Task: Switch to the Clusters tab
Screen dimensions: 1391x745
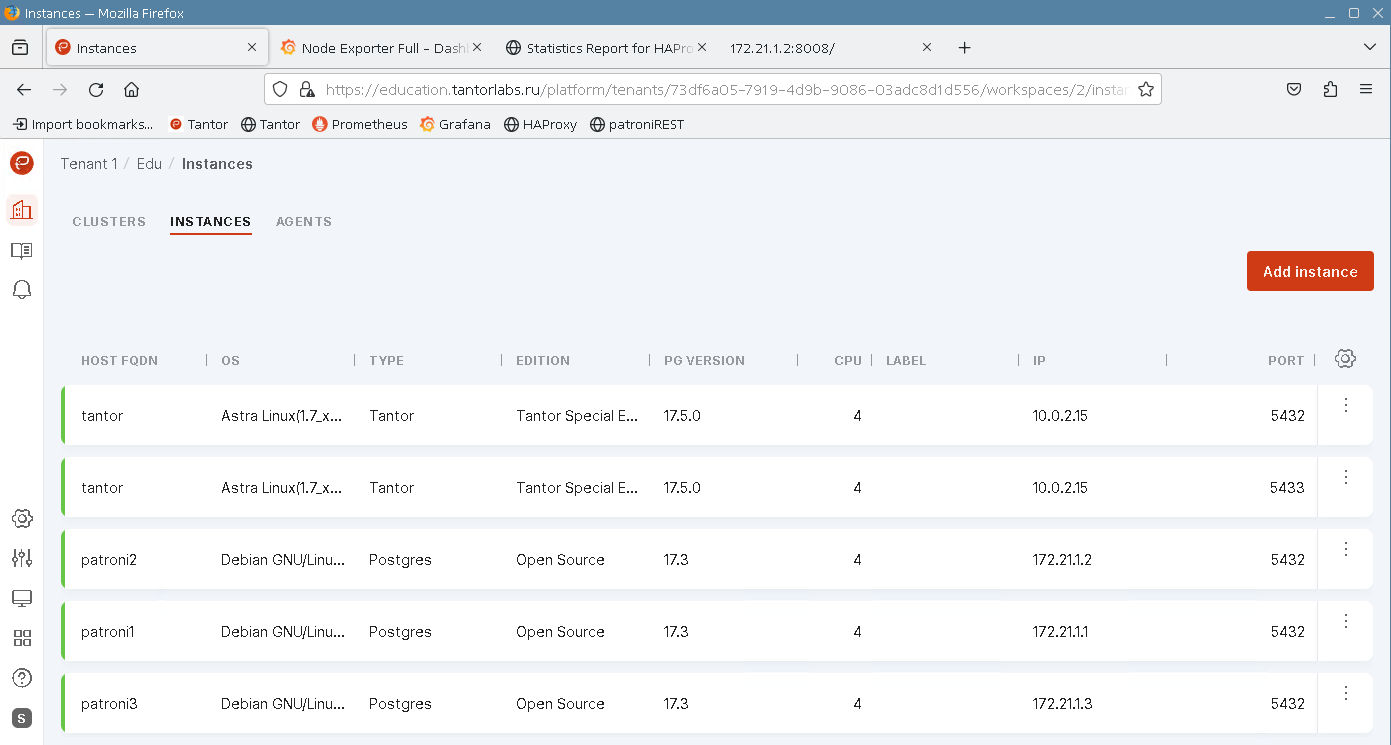Action: coord(109,222)
